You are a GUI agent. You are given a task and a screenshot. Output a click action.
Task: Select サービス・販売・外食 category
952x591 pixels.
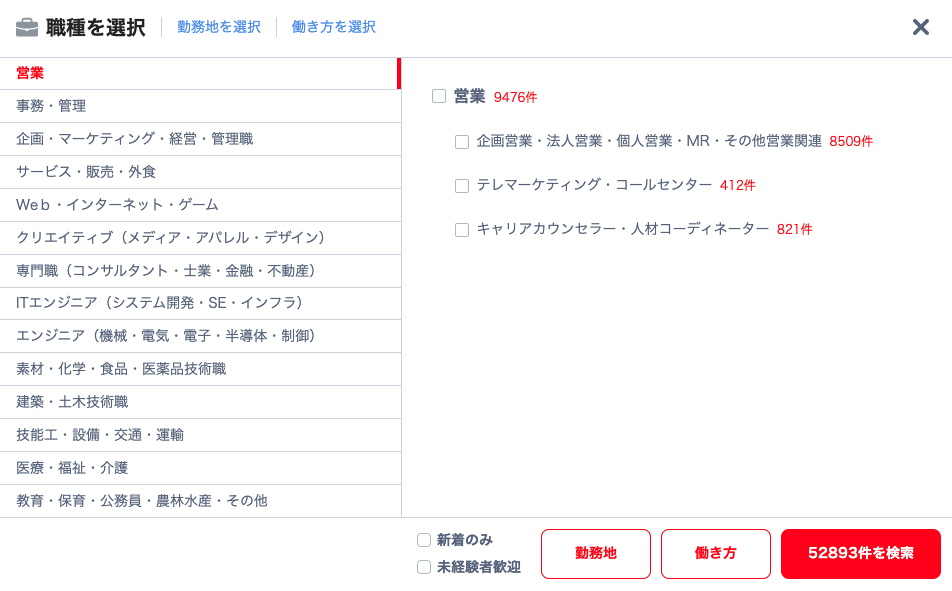pos(200,172)
